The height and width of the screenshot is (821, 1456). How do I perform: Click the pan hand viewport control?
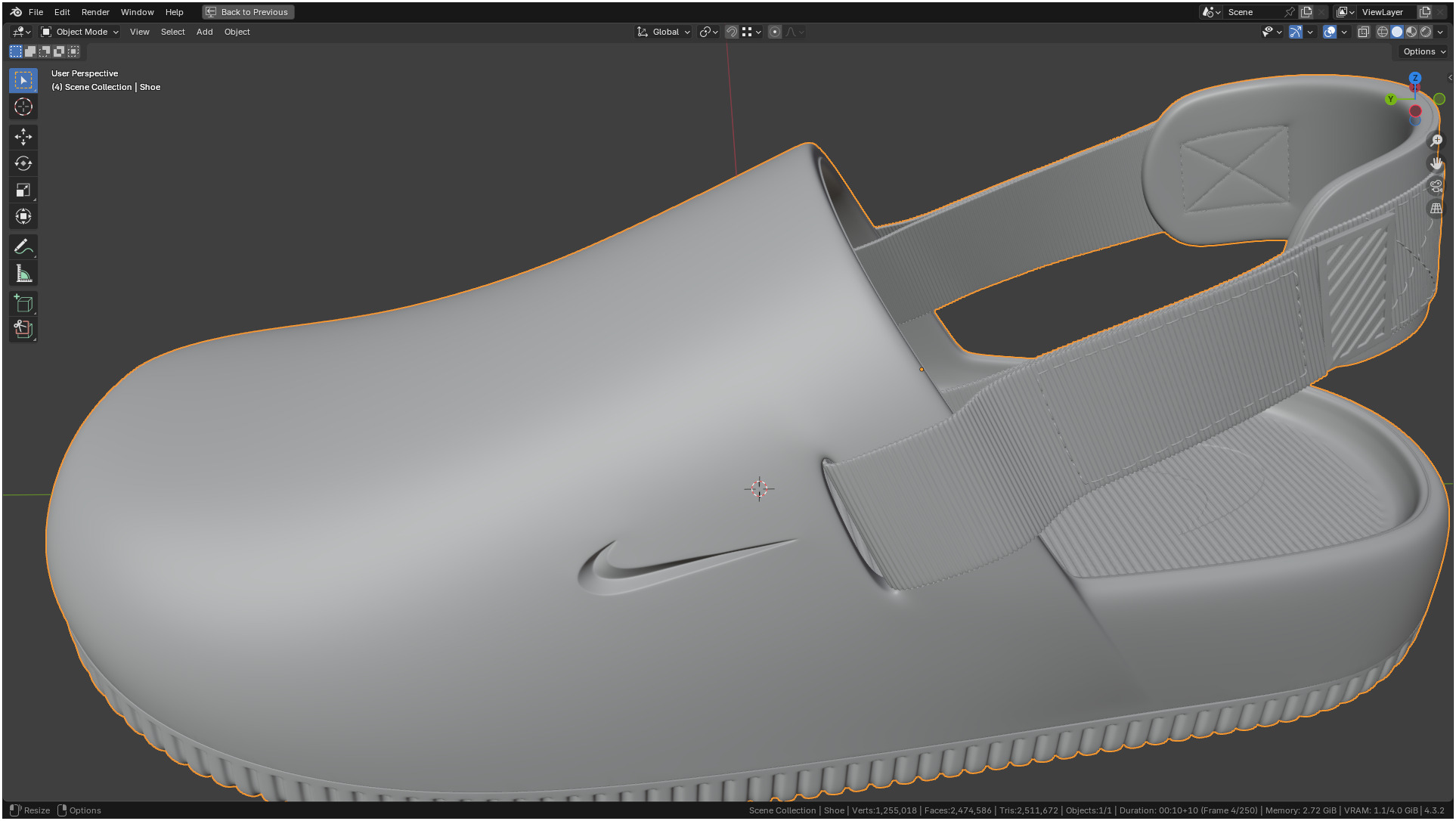click(x=1436, y=163)
